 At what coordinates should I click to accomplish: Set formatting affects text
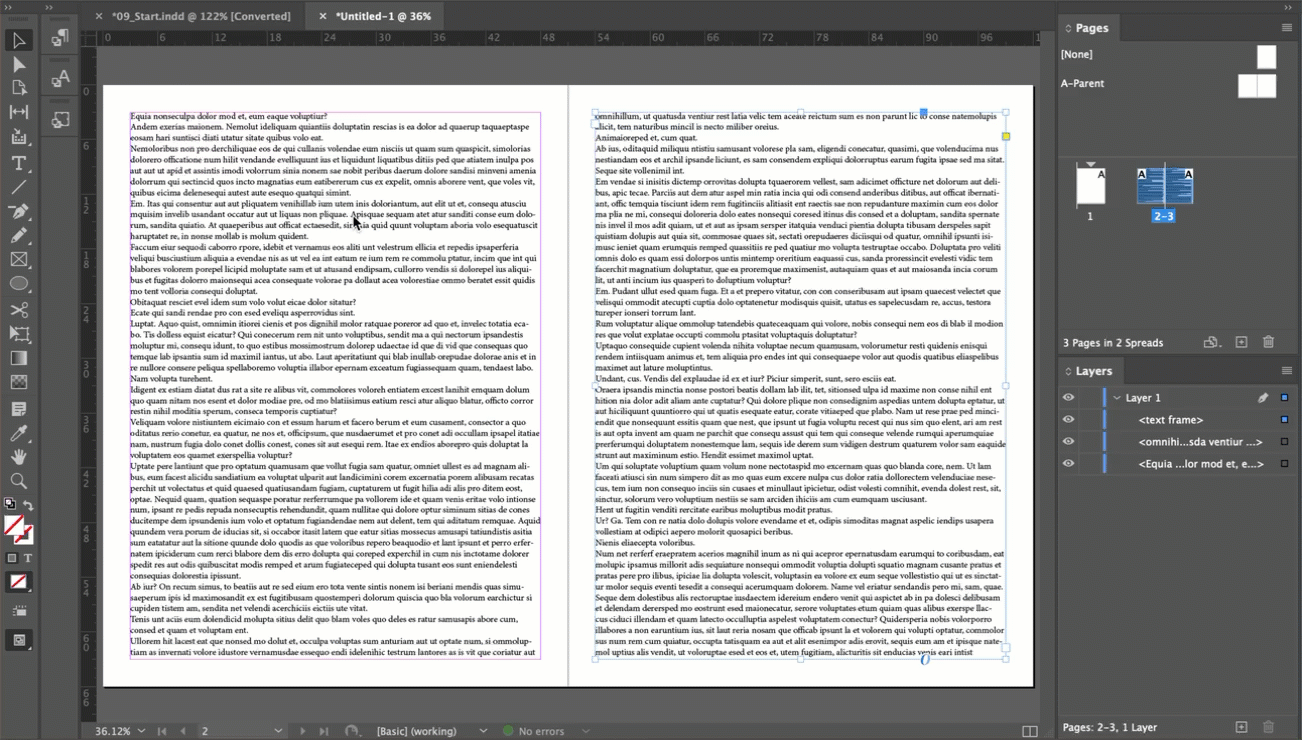click(27, 558)
